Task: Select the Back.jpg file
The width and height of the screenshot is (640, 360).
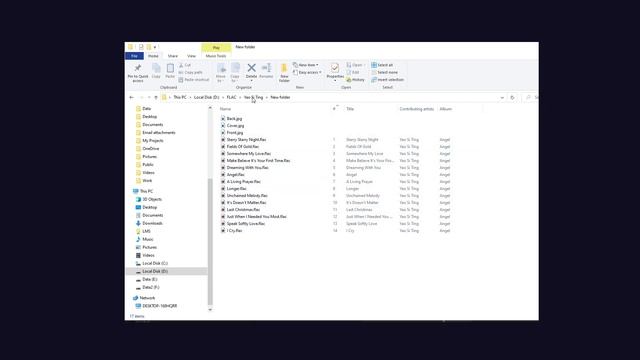Action: tap(231, 118)
